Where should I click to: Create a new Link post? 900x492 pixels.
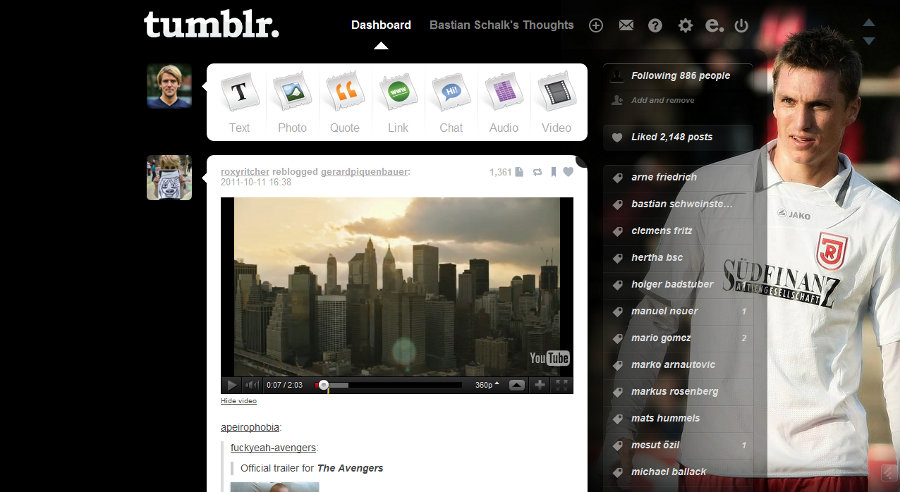click(398, 102)
